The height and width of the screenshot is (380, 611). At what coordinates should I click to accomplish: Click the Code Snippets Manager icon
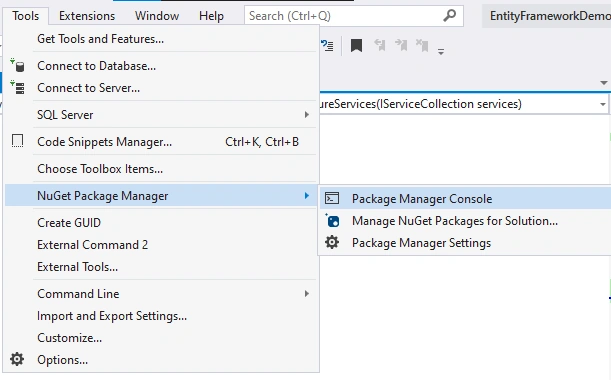click(x=18, y=141)
